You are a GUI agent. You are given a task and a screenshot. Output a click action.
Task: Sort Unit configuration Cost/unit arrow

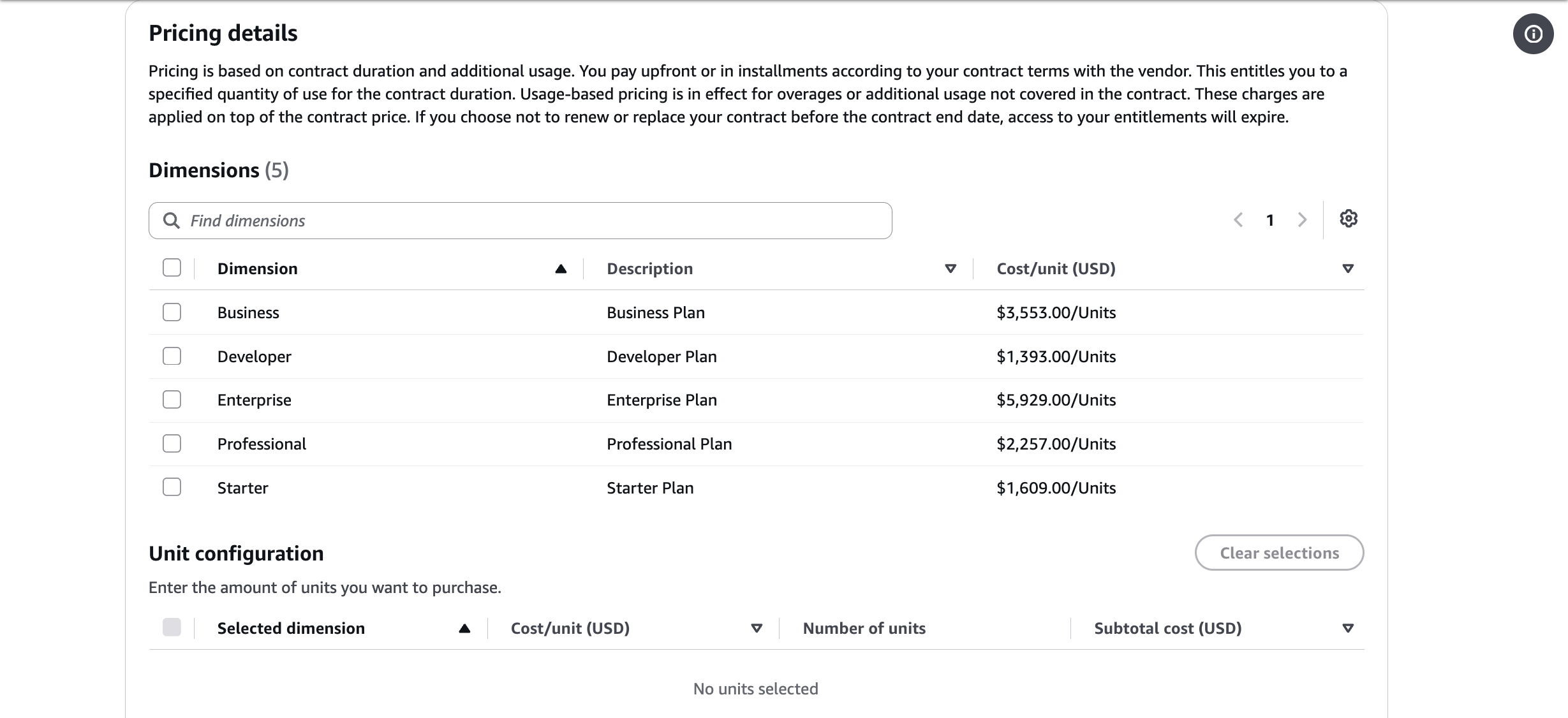[757, 629]
